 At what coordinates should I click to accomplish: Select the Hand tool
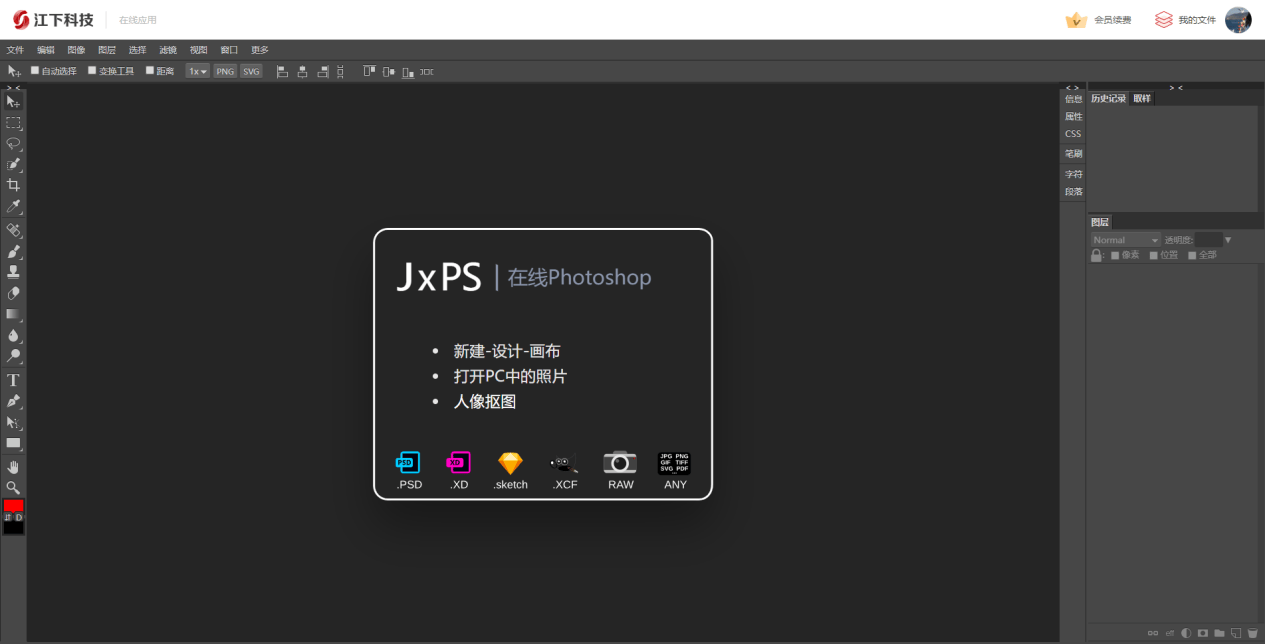(x=13, y=467)
